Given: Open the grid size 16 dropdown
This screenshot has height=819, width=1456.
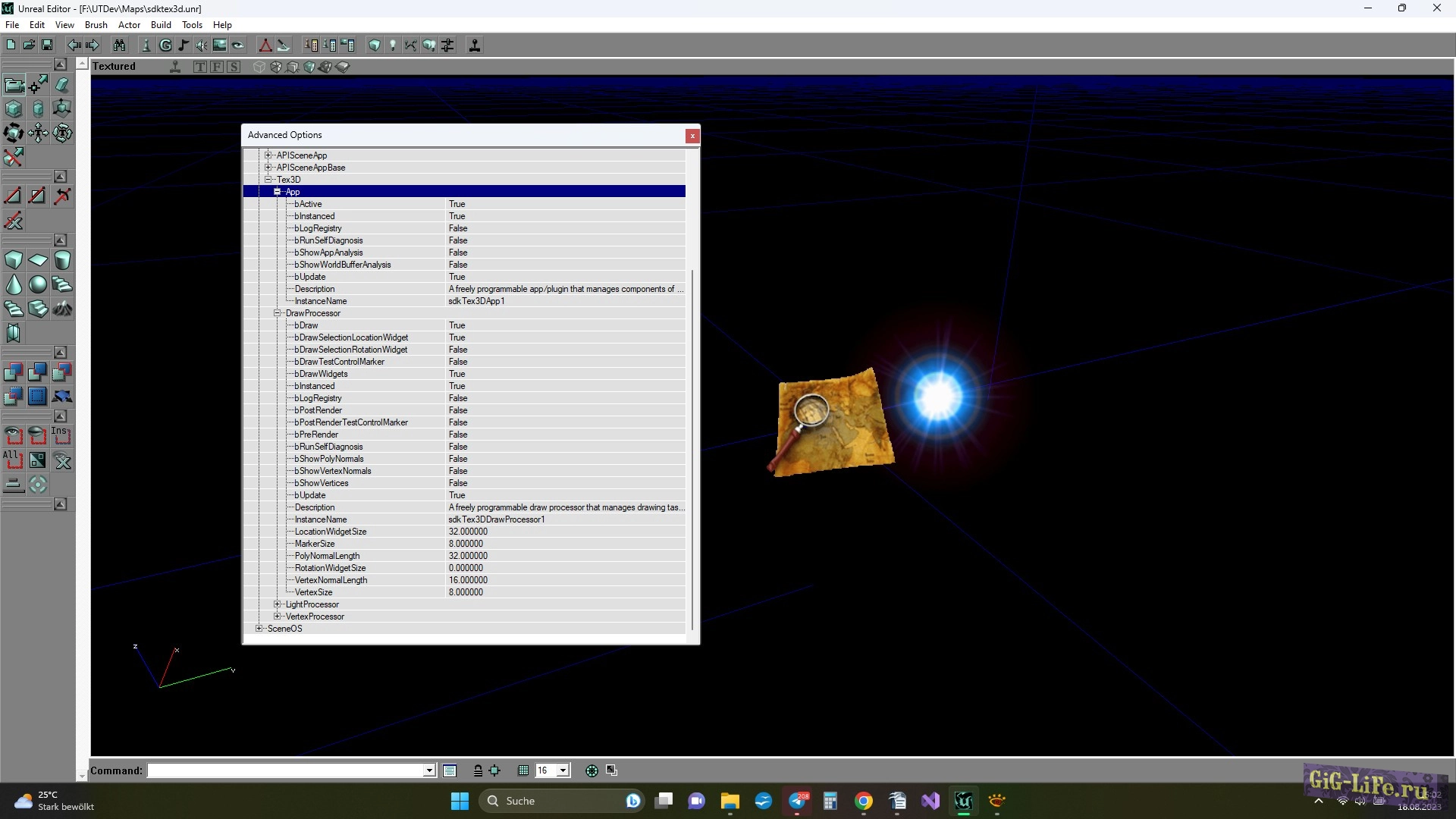Looking at the screenshot, I should (x=563, y=770).
